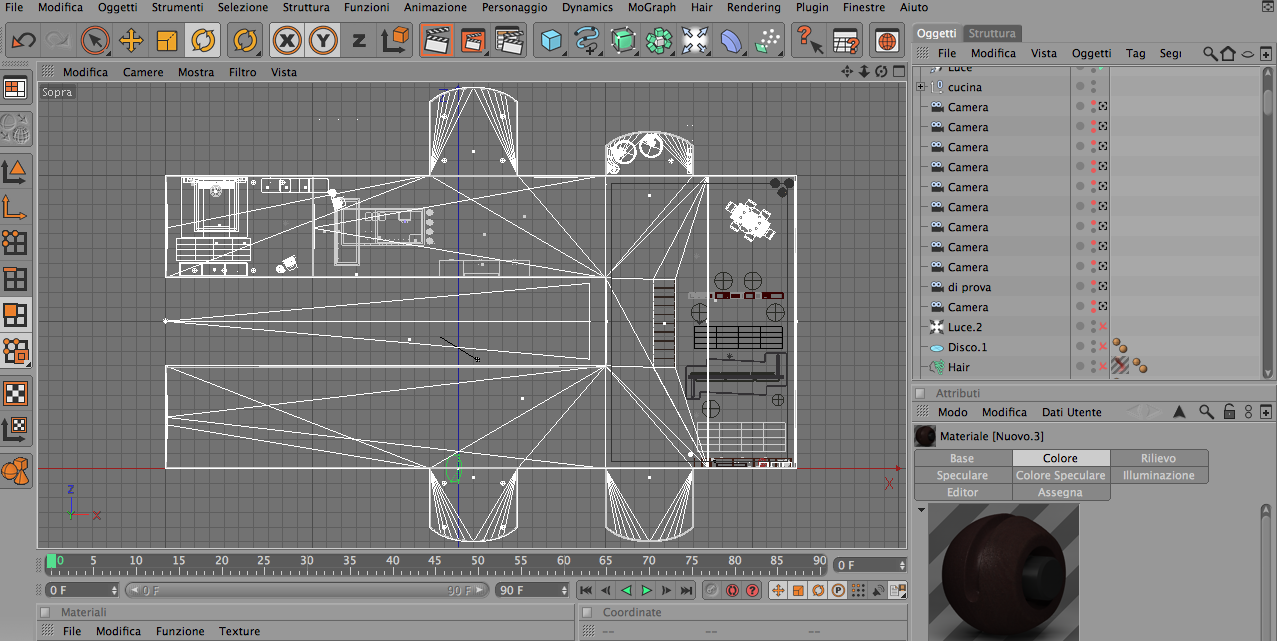1277x641 pixels.
Task: Toggle the Materiali panel checkbox
Action: [44, 612]
